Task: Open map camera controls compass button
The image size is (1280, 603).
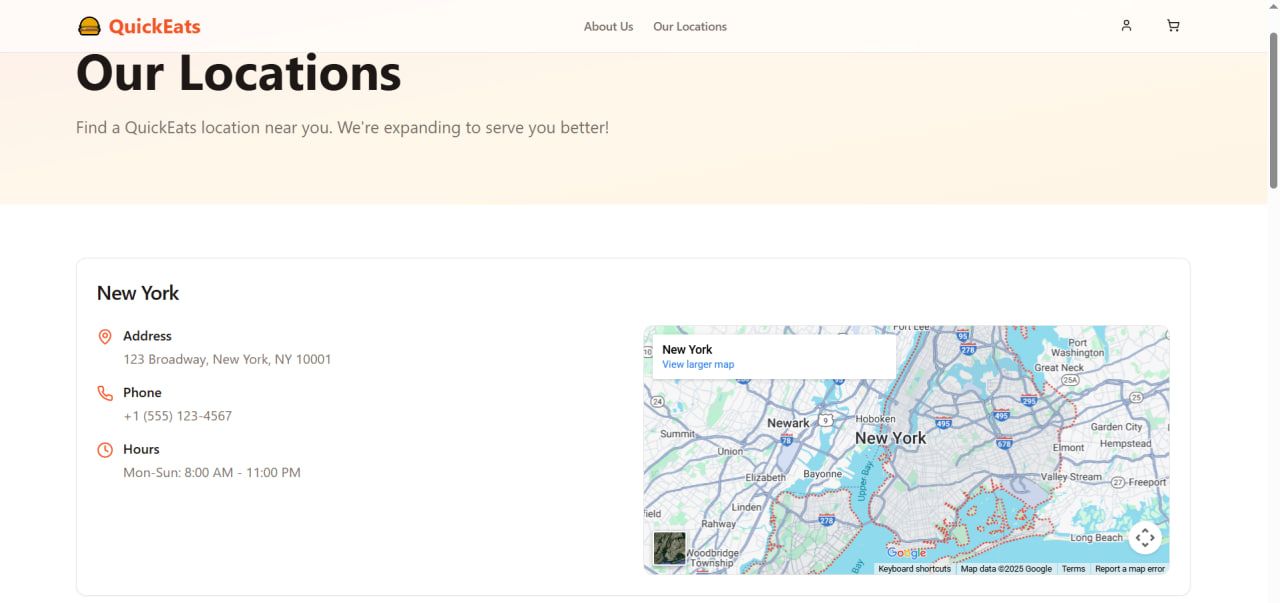Action: coord(1145,538)
